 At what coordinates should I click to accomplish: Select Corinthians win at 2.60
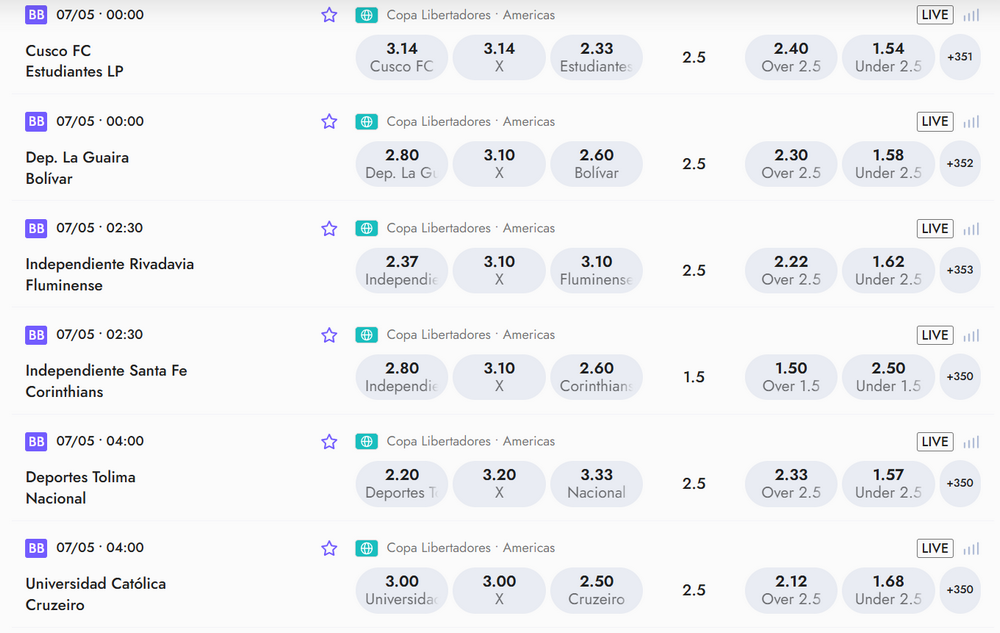(x=596, y=377)
